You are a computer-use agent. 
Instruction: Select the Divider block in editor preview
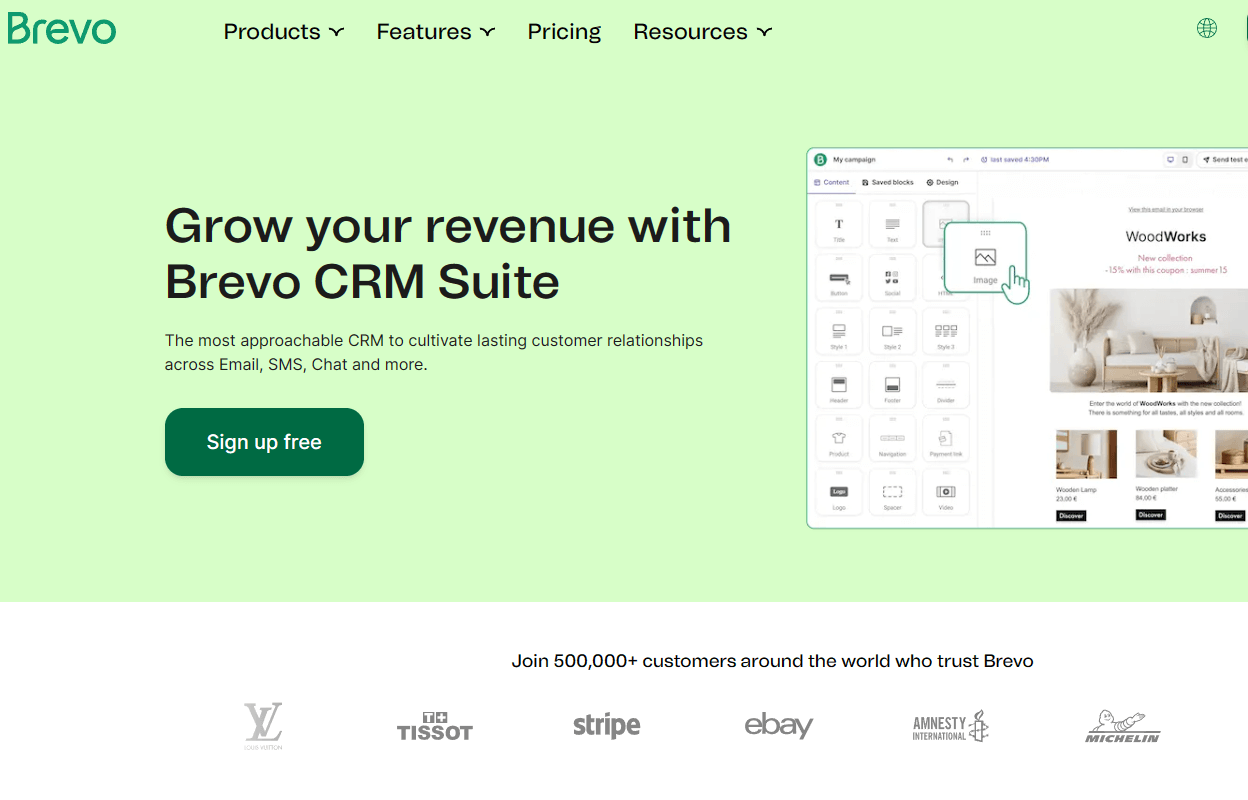pos(946,385)
